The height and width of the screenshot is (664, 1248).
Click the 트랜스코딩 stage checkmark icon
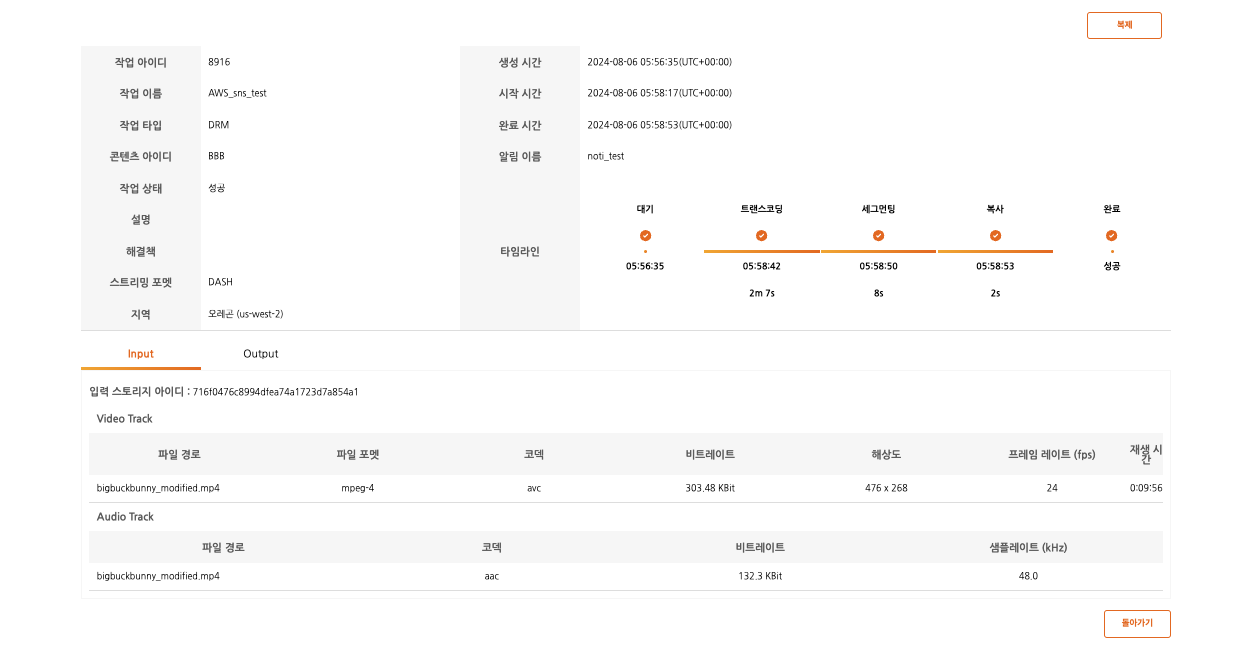(x=761, y=236)
